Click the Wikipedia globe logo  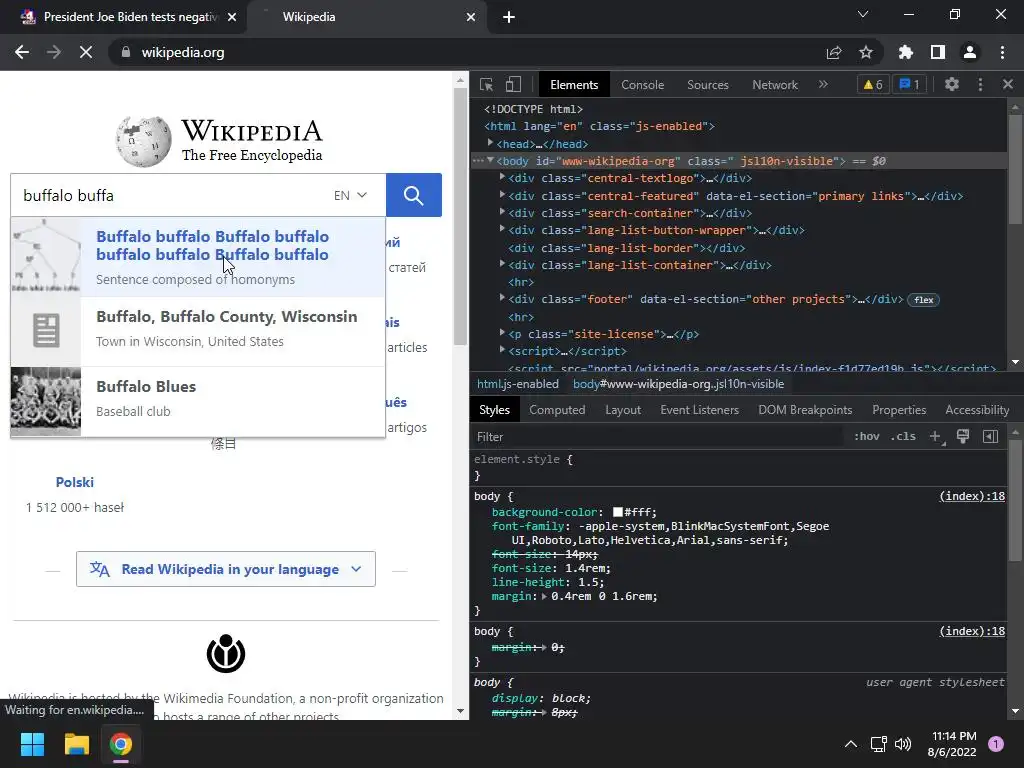tap(144, 141)
